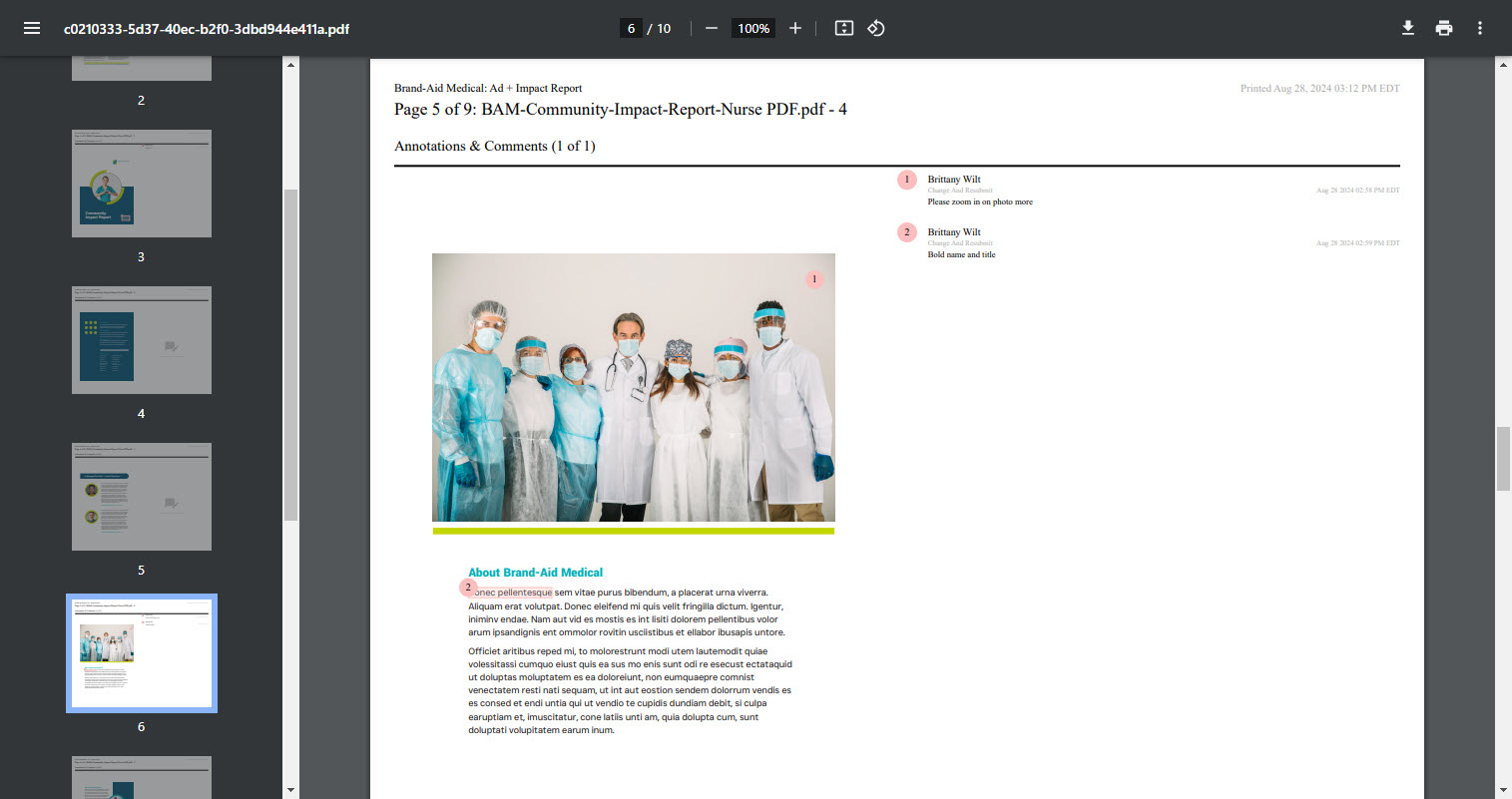Click the sidebar scrollbar down arrow
The height and width of the screenshot is (799, 1512).
pos(291,790)
